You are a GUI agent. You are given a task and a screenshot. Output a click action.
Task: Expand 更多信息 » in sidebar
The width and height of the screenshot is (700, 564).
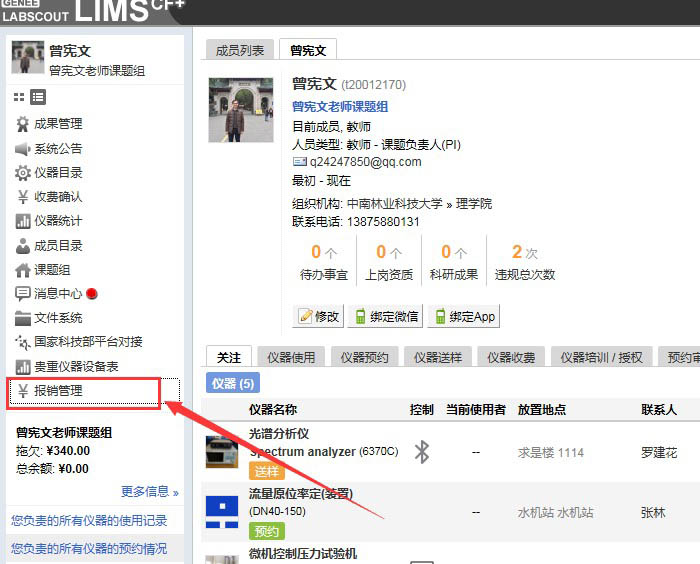pyautogui.click(x=149, y=492)
